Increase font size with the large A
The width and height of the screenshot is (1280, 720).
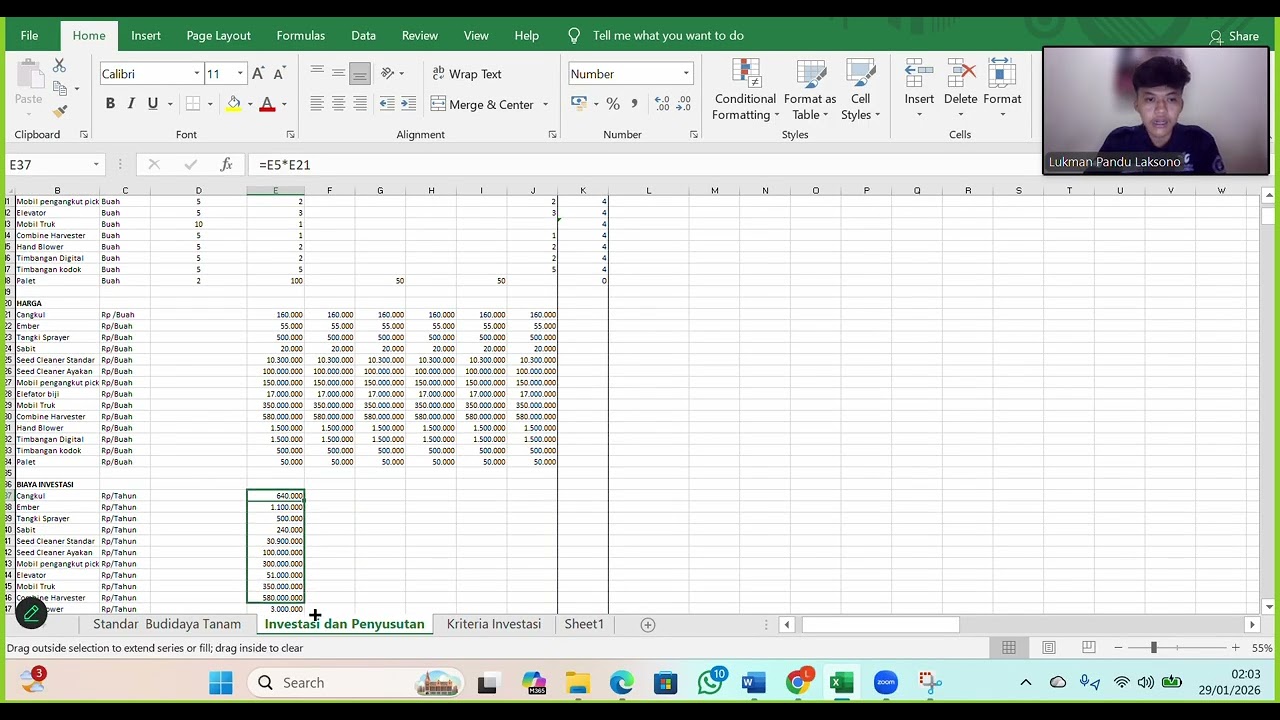[258, 74]
